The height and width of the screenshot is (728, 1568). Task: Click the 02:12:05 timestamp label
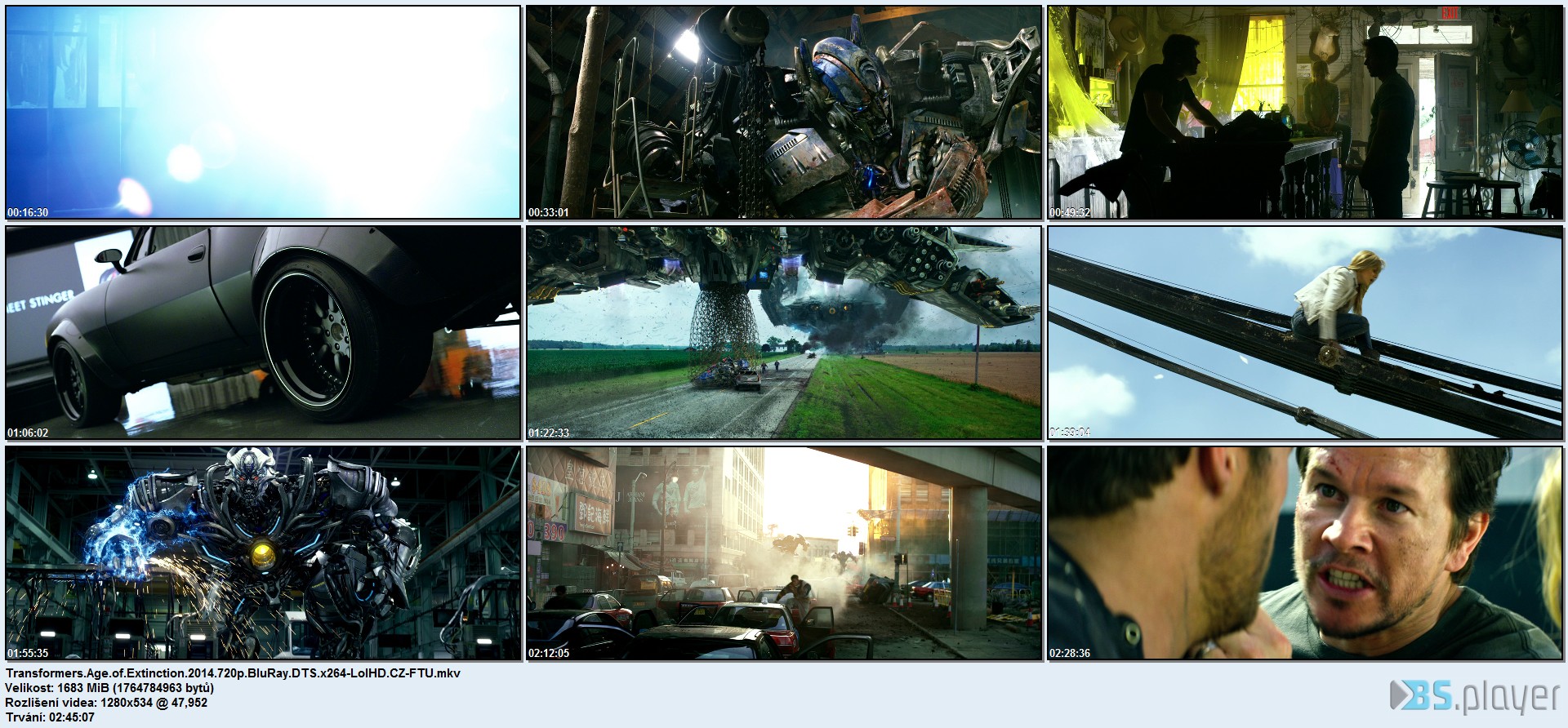point(549,653)
